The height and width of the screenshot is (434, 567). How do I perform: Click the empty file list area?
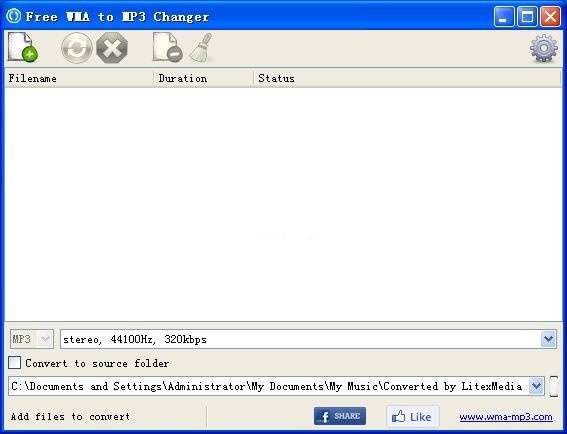(283, 204)
